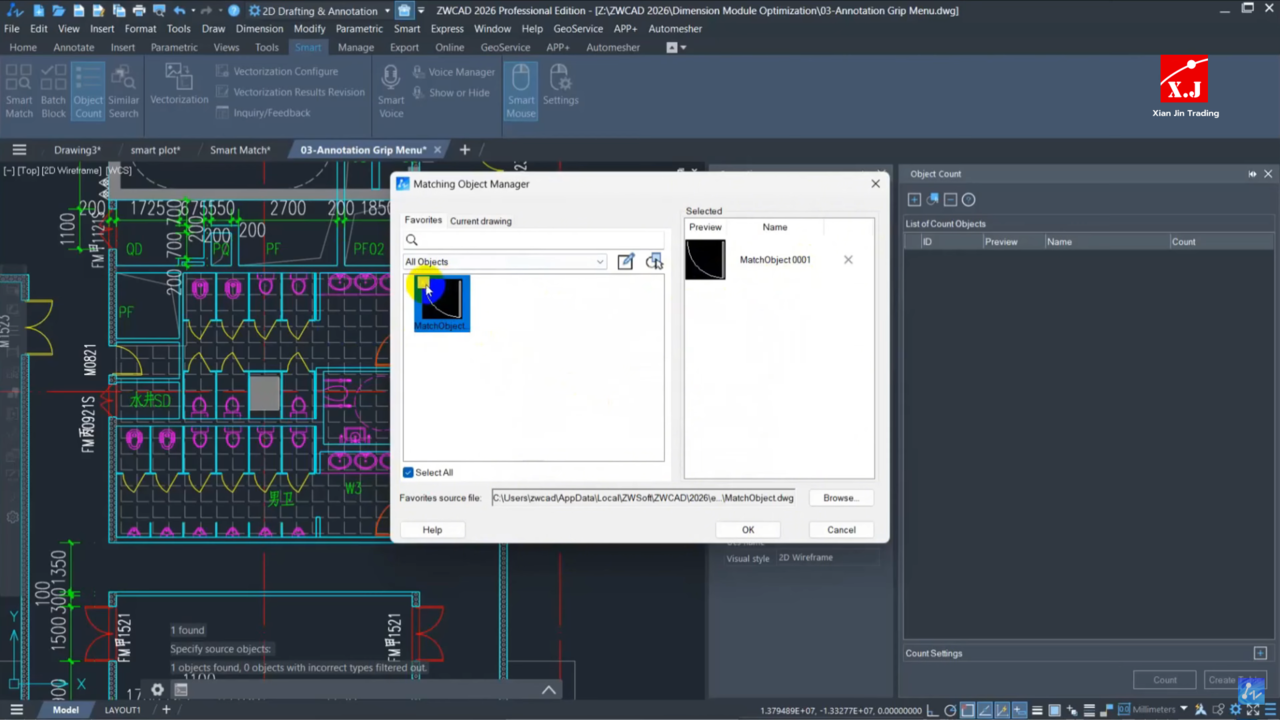Click the Browse button
1280x720 pixels.
[839, 498]
